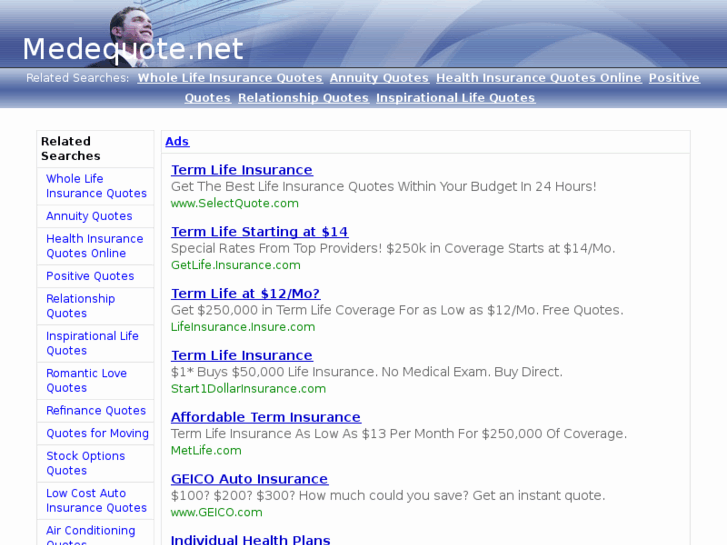Open Health Insurance Quotes Online header link
This screenshot has width=727, height=545.
539,78
